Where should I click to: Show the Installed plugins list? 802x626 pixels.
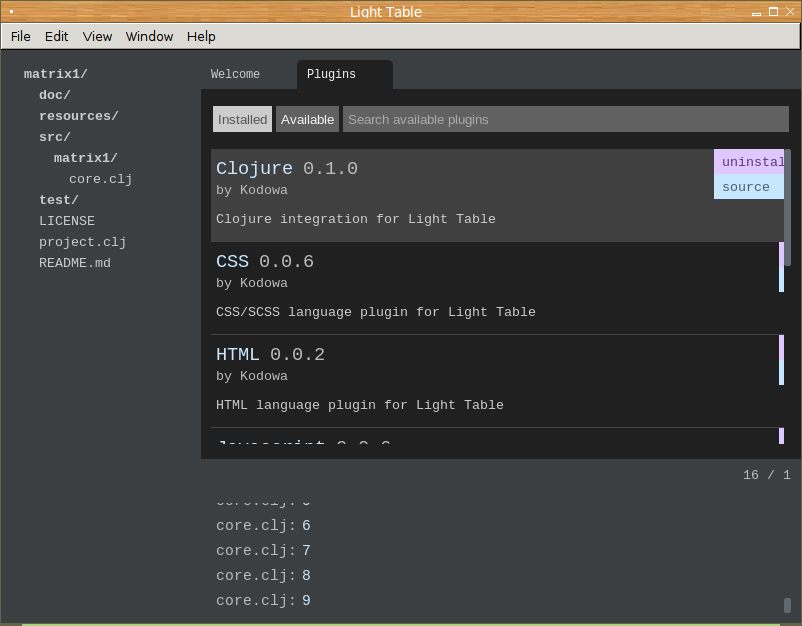242,119
